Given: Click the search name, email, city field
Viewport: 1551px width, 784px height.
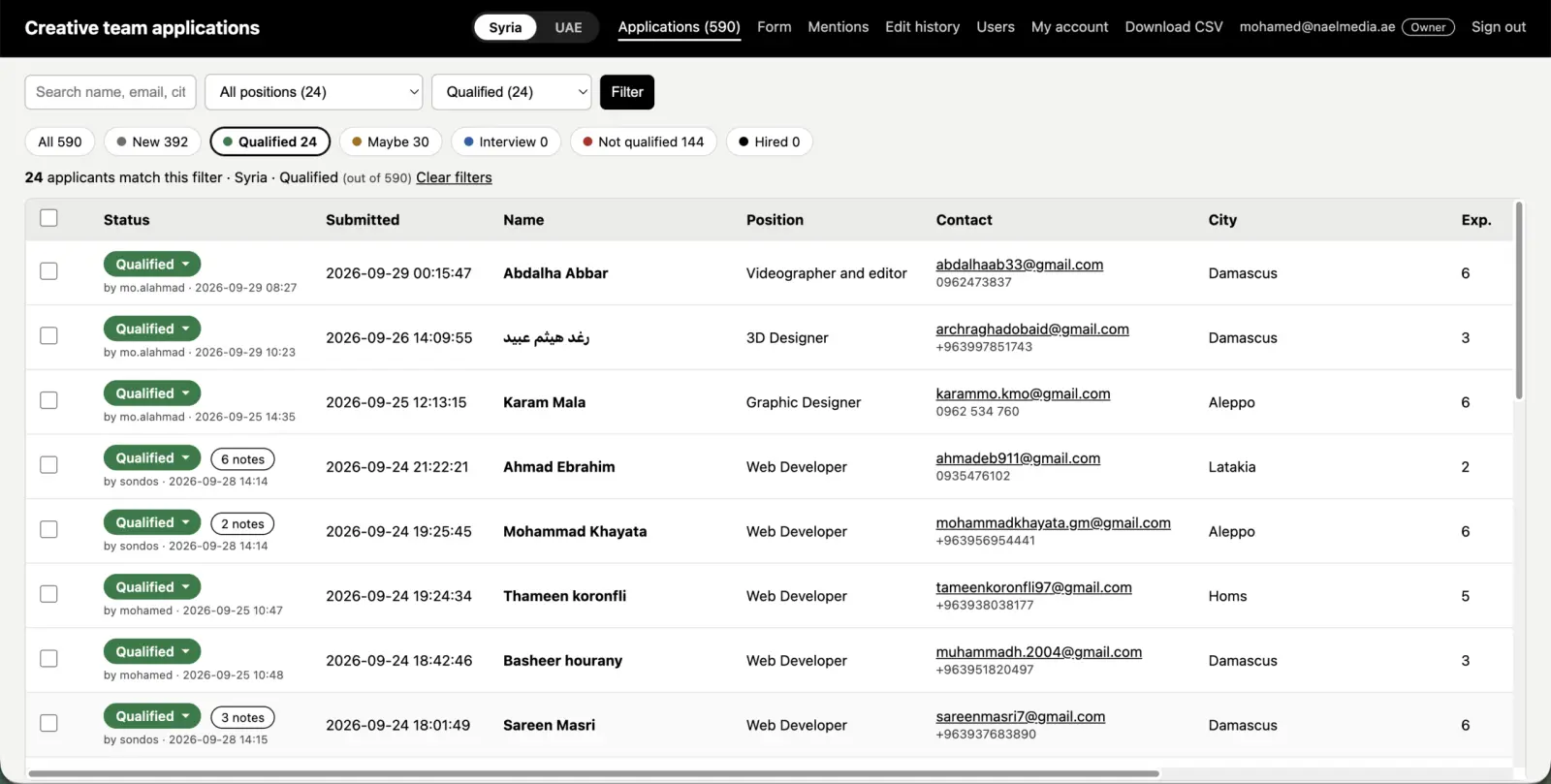Looking at the screenshot, I should click(x=111, y=92).
